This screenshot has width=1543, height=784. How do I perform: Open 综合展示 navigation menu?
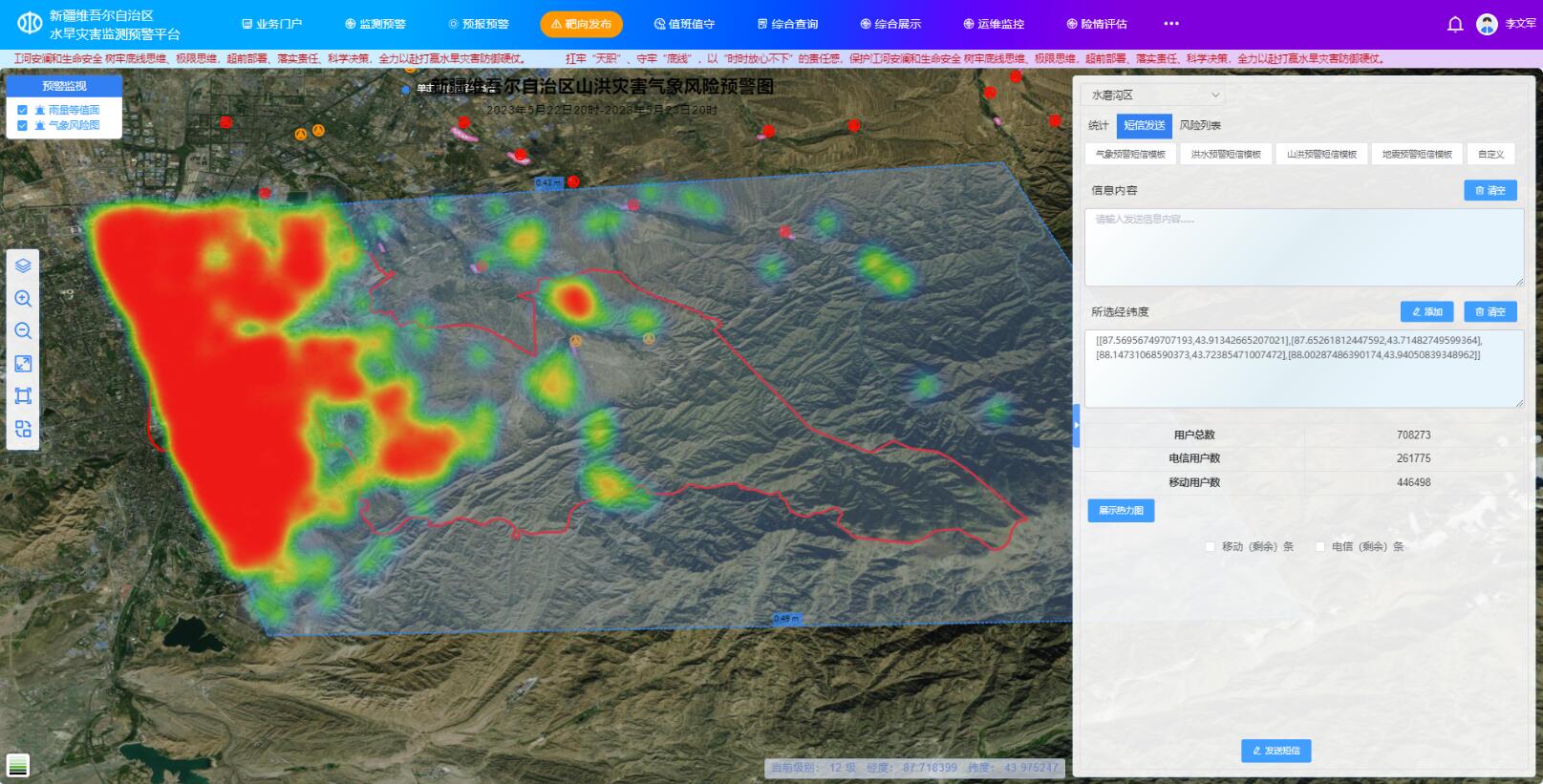pyautogui.click(x=890, y=24)
